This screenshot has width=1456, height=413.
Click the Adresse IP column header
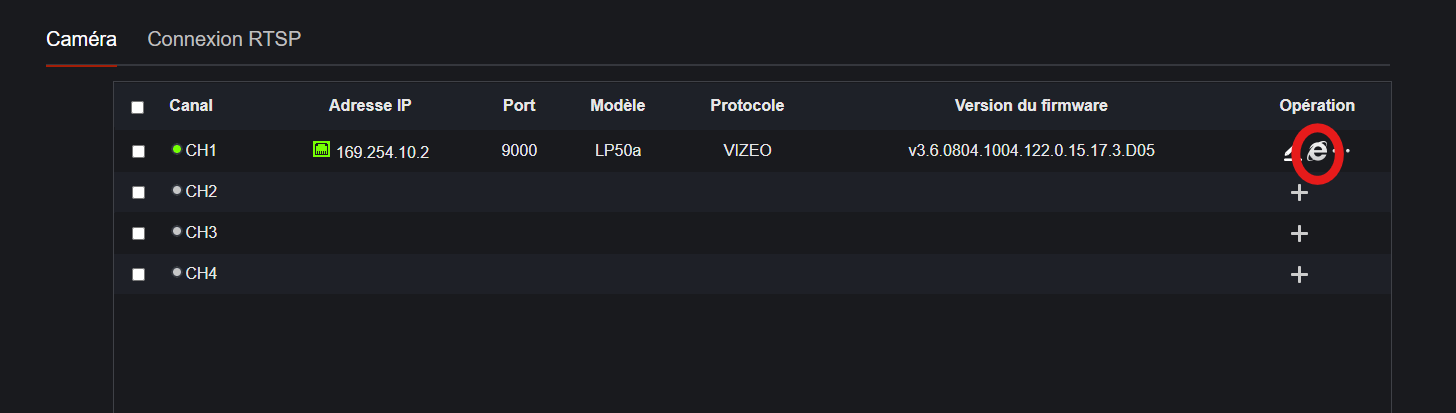370,105
